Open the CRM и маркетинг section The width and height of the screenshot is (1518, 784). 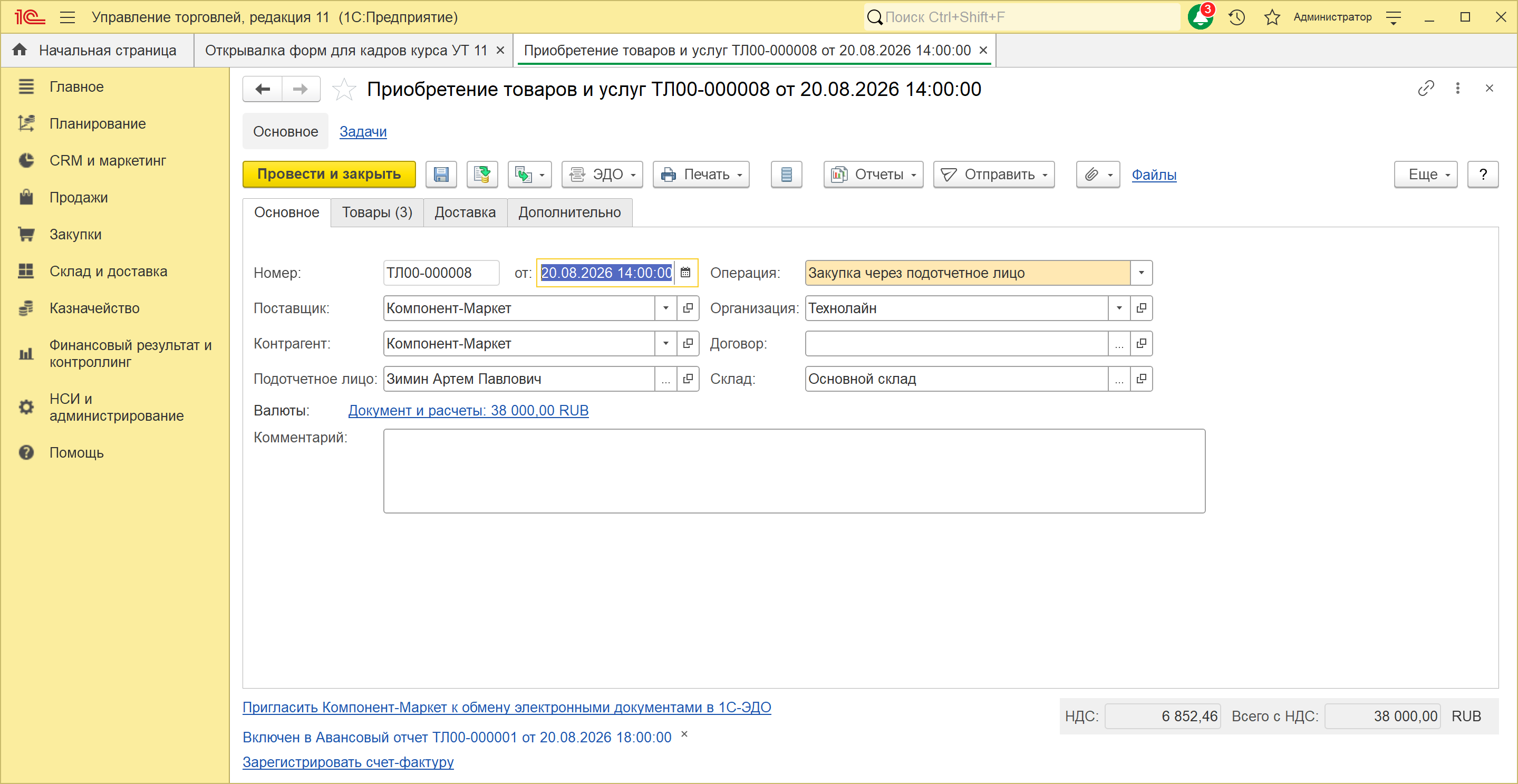108,161
